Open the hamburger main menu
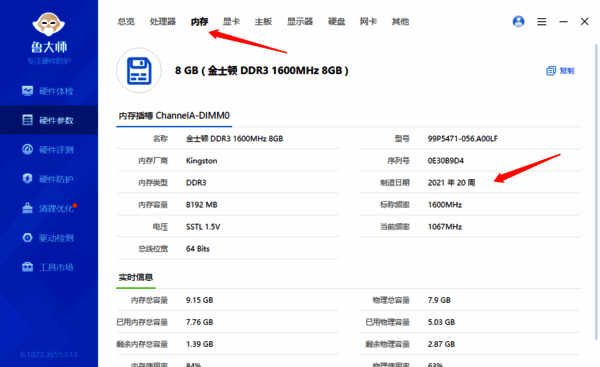Image resolution: width=600 pixels, height=367 pixels. point(541,22)
